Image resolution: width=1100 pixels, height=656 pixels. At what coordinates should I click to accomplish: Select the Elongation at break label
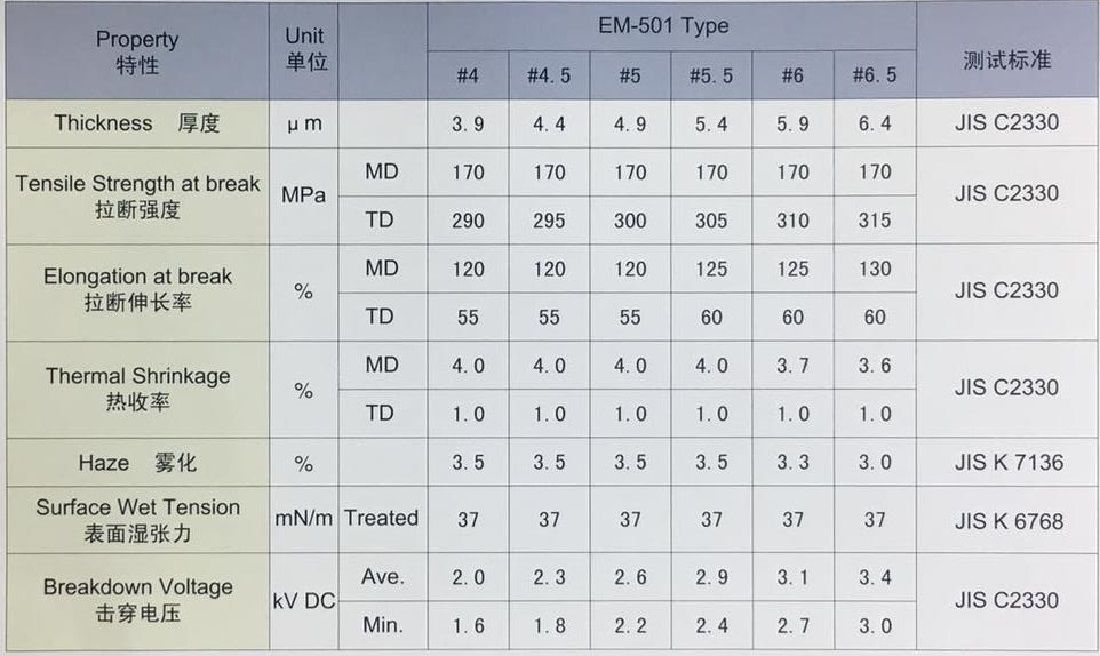click(x=137, y=289)
